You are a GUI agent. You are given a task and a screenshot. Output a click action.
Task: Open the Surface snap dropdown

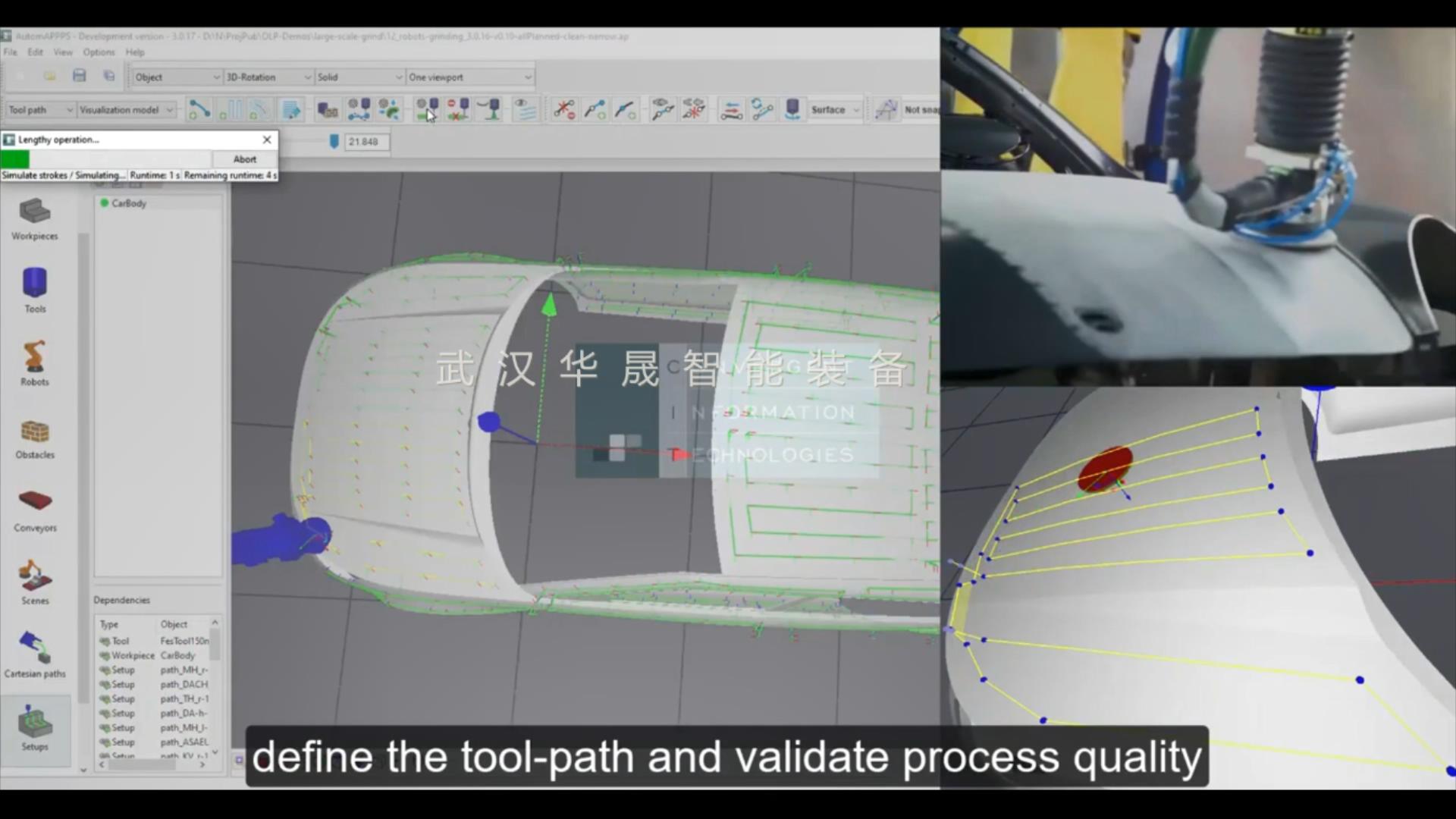[x=836, y=110]
